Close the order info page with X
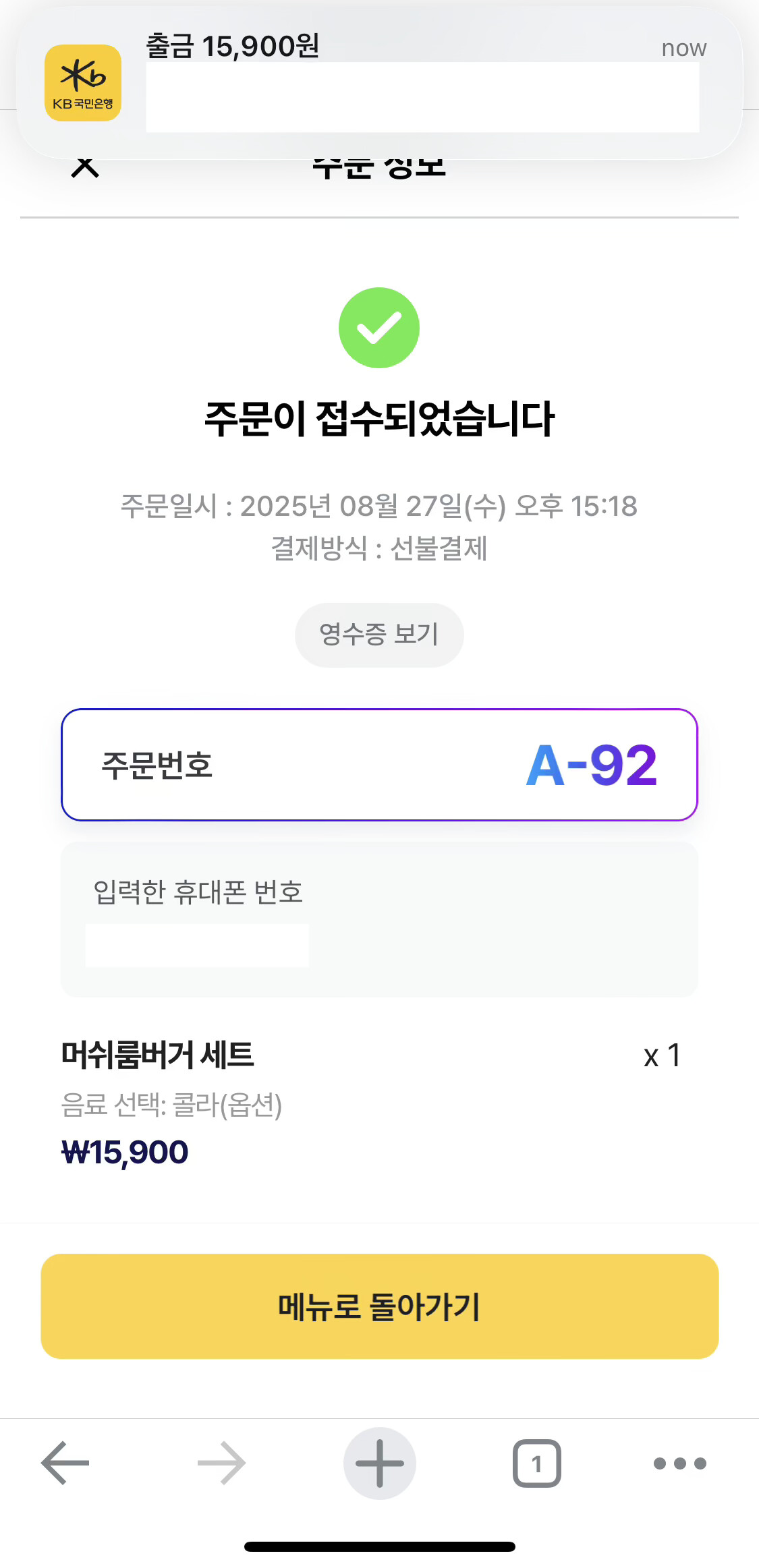The height and width of the screenshot is (1568, 759). pos(85,166)
